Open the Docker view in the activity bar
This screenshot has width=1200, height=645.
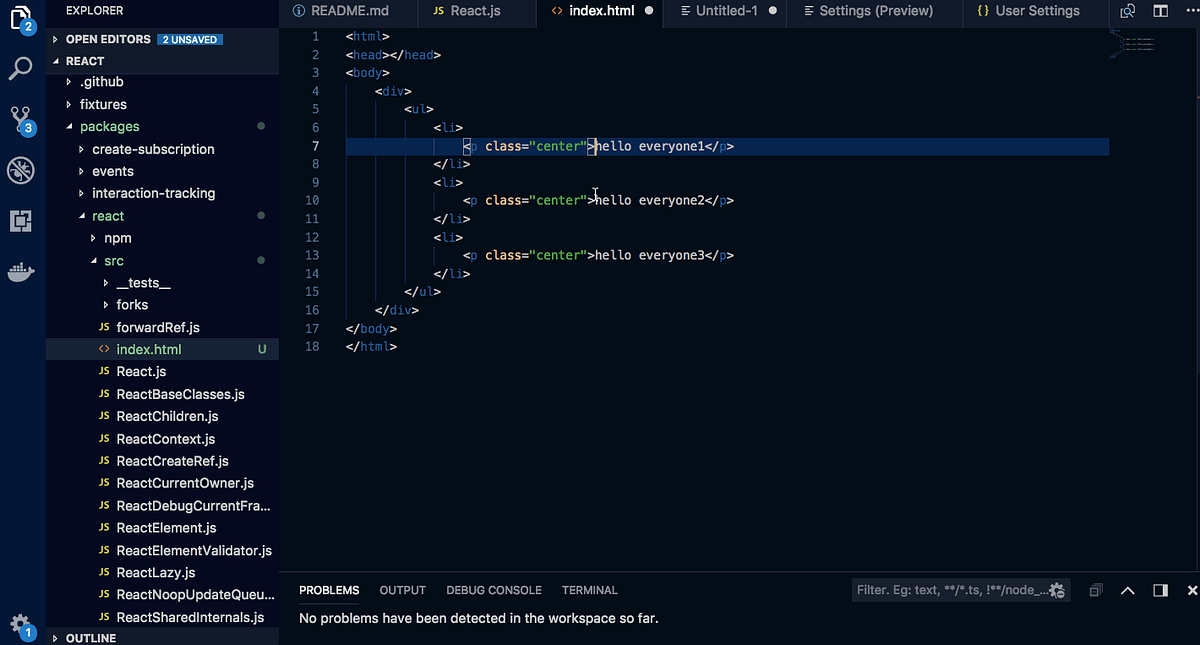[21, 271]
